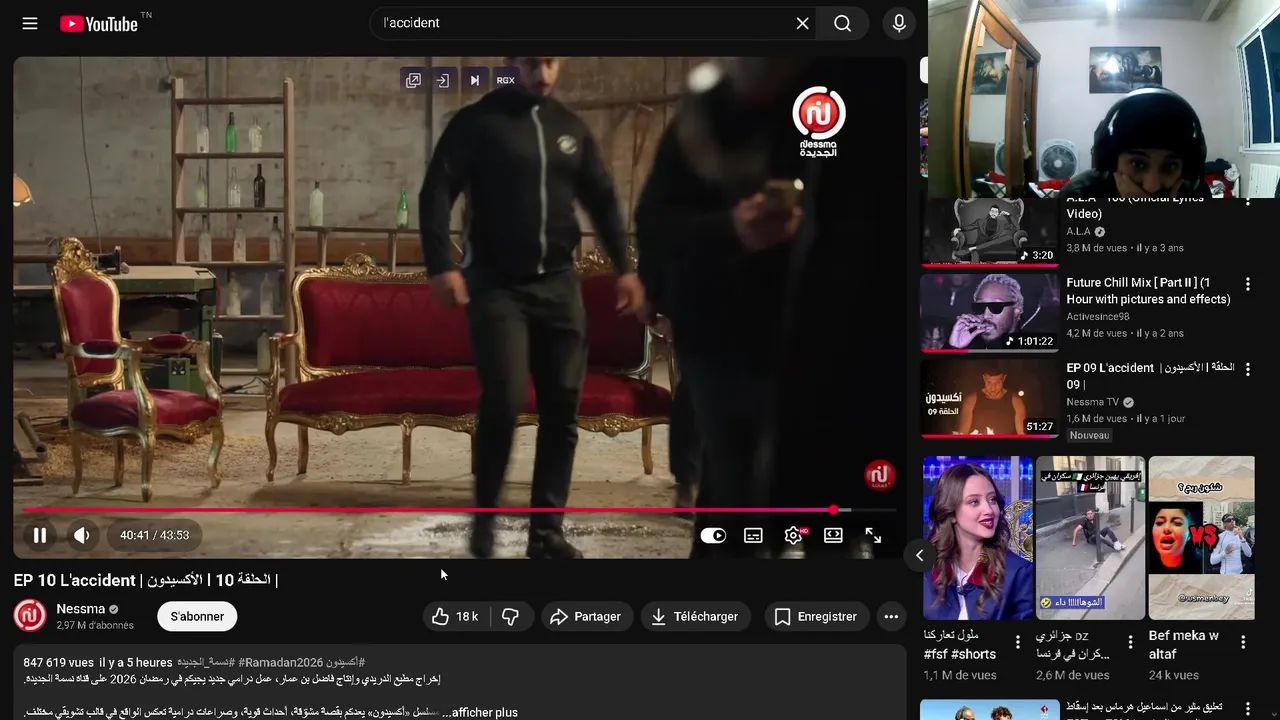Click the Activesince98 channel name

[1100, 317]
